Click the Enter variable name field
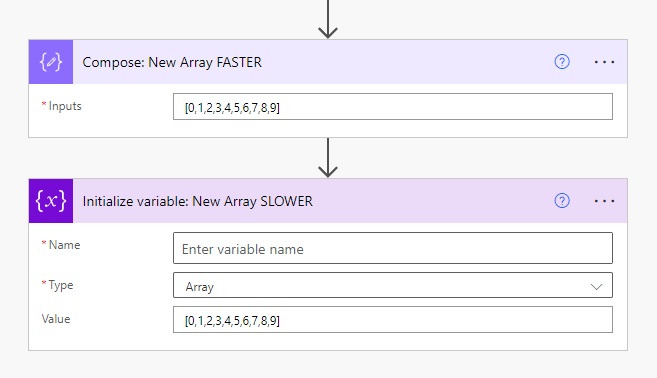 [x=393, y=248]
